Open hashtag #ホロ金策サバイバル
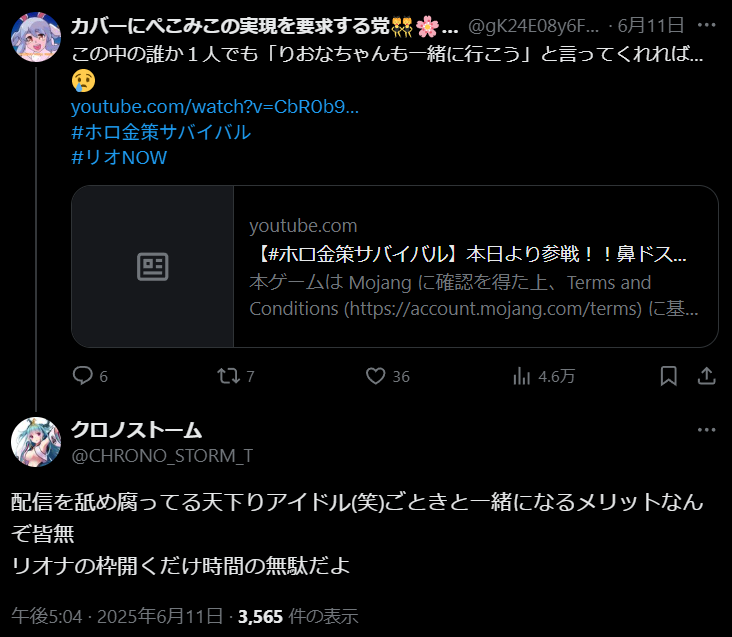Image resolution: width=732 pixels, height=637 pixels. [x=161, y=132]
